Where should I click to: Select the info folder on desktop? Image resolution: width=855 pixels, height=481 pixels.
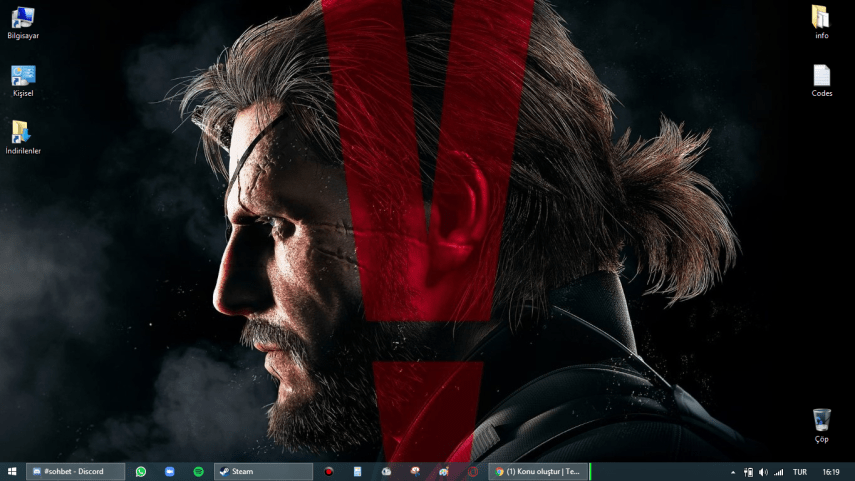821,22
